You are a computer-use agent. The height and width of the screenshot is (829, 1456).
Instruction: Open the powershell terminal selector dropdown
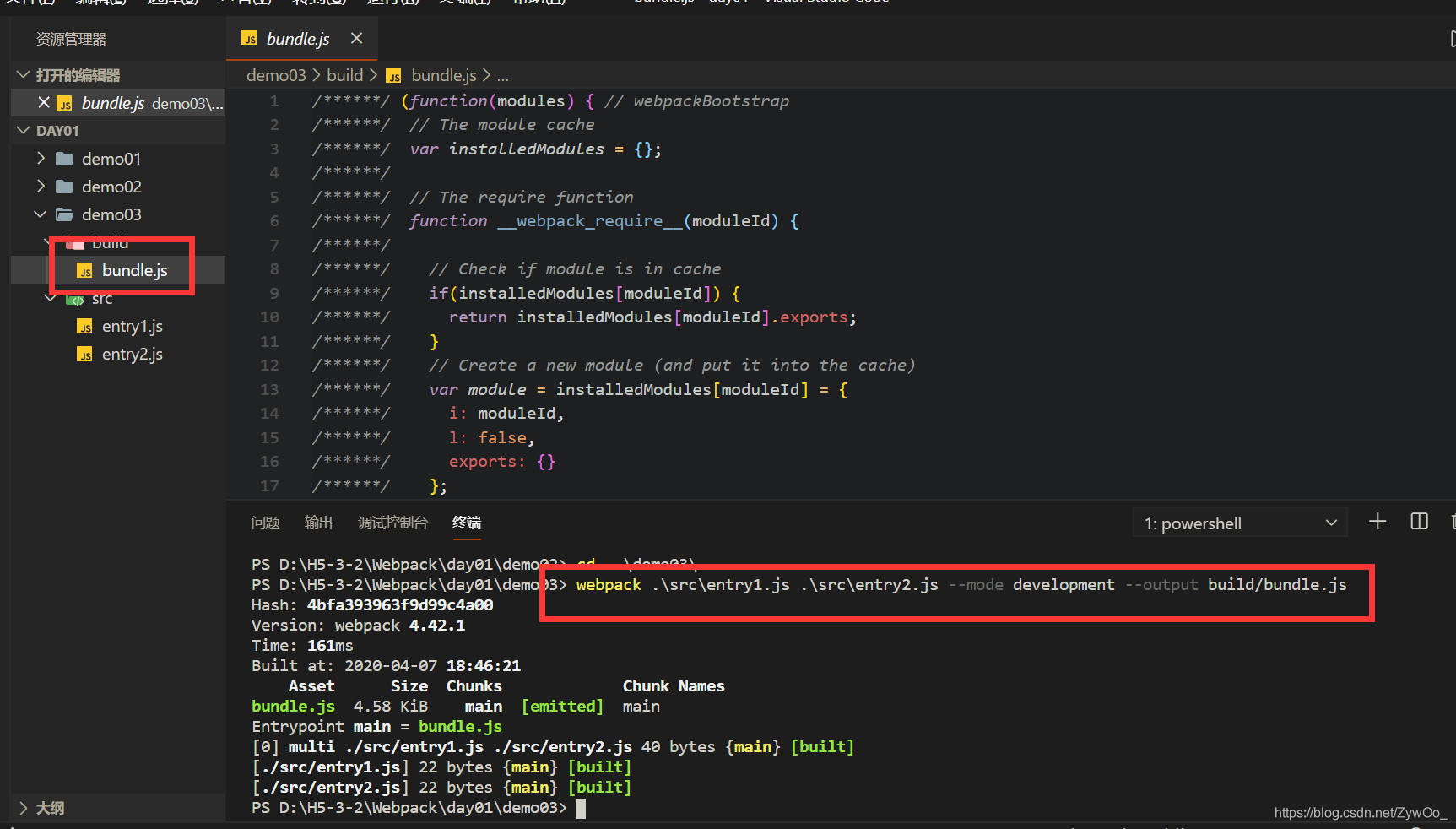1240,523
